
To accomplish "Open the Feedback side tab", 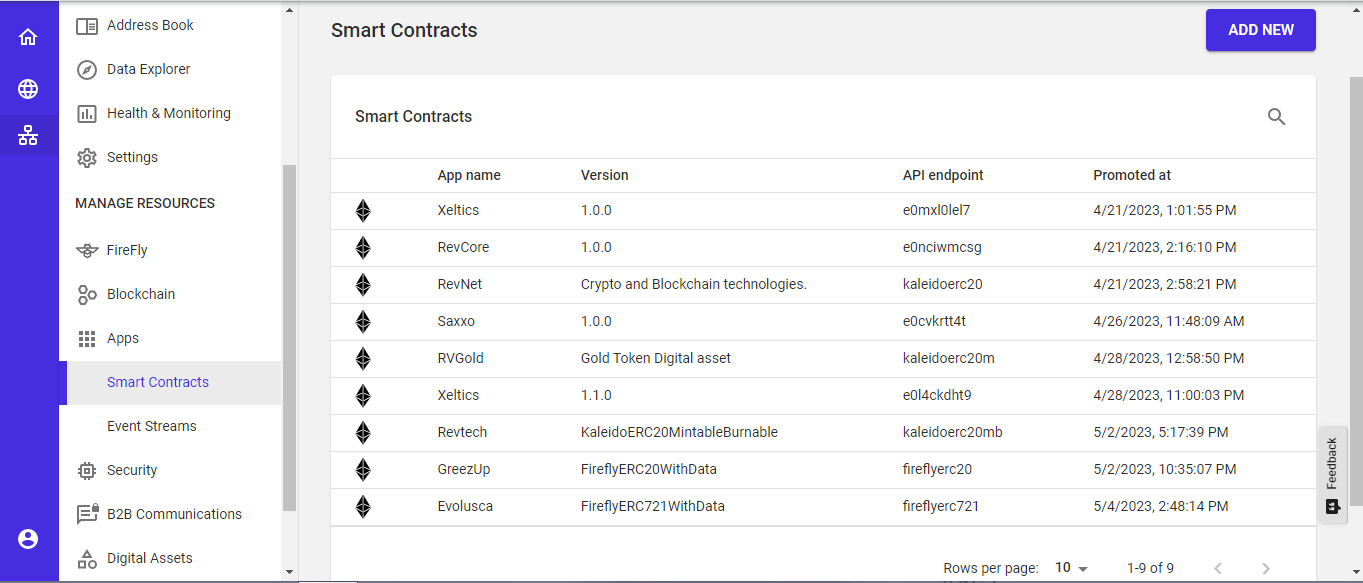I will pos(1332,475).
